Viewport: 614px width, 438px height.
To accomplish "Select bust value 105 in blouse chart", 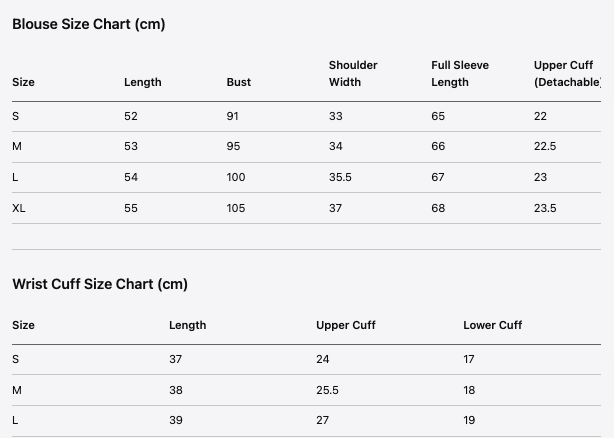I will pos(236,208).
